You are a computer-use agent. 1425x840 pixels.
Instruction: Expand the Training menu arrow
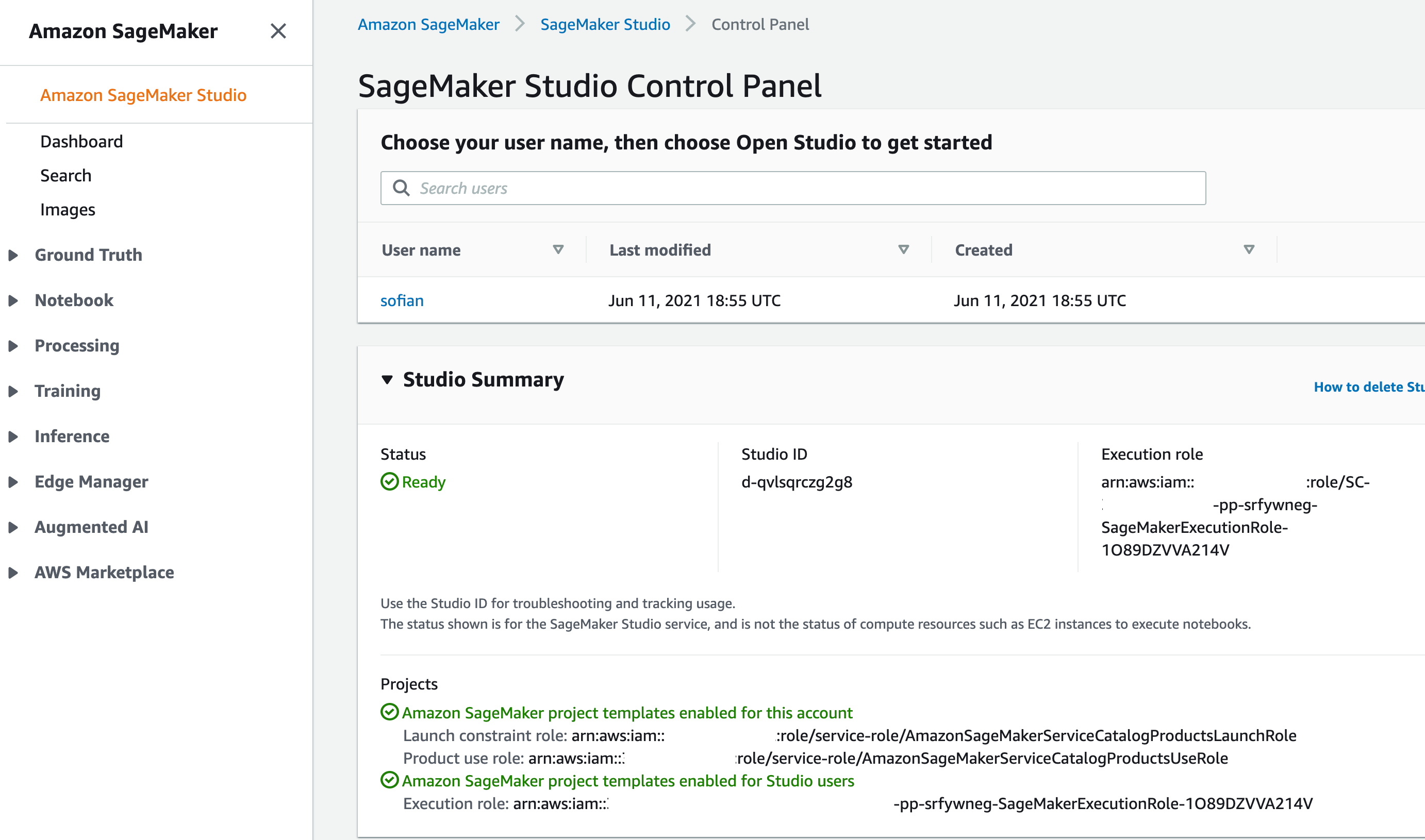[13, 391]
